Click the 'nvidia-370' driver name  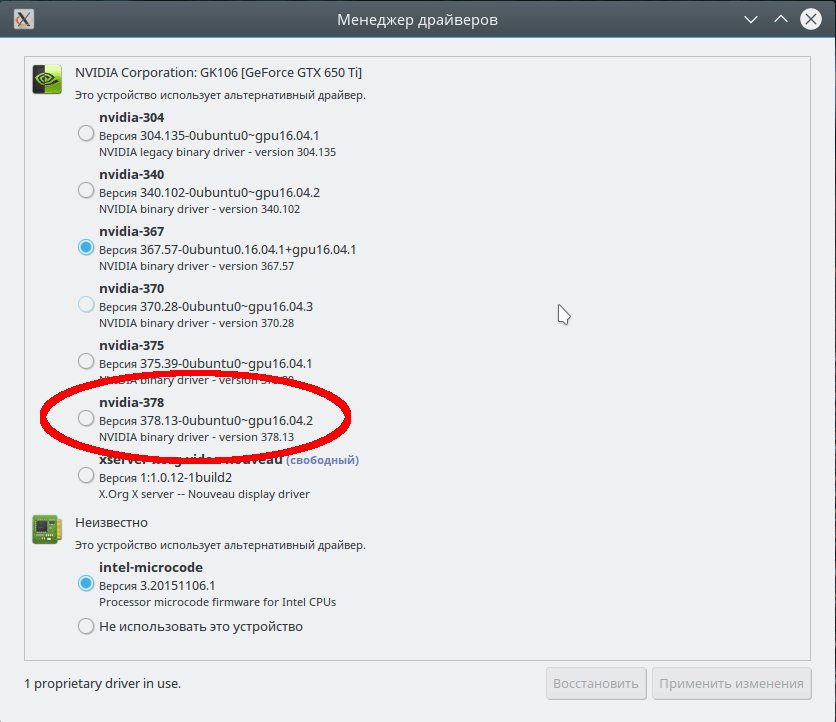click(x=132, y=288)
